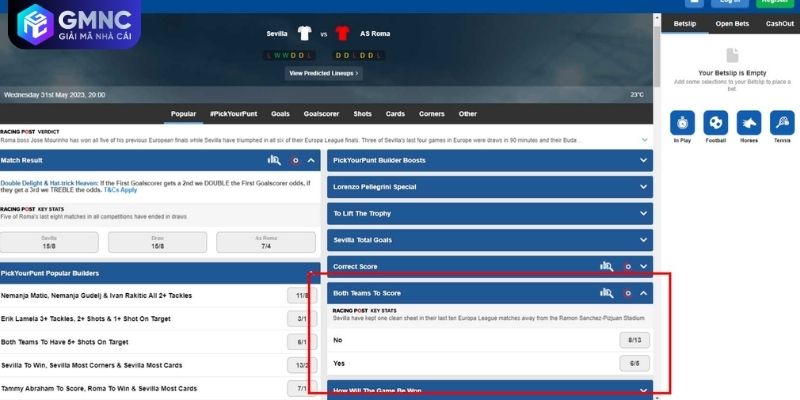
Task: Expand the To Lift The Trophy market
Action: click(490, 213)
